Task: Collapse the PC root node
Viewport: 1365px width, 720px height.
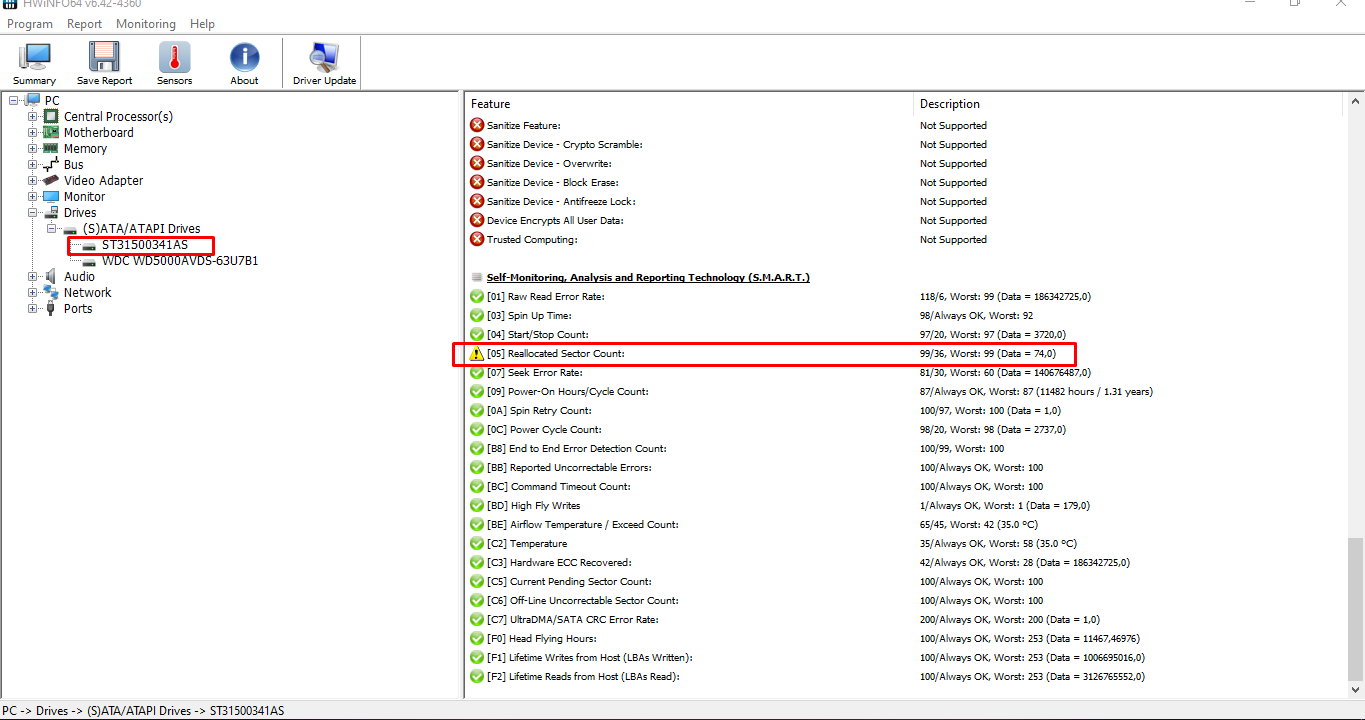Action: point(14,100)
